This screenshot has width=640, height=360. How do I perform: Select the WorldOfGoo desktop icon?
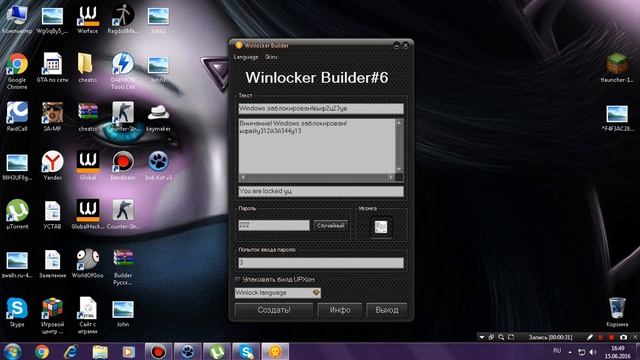tap(88, 264)
